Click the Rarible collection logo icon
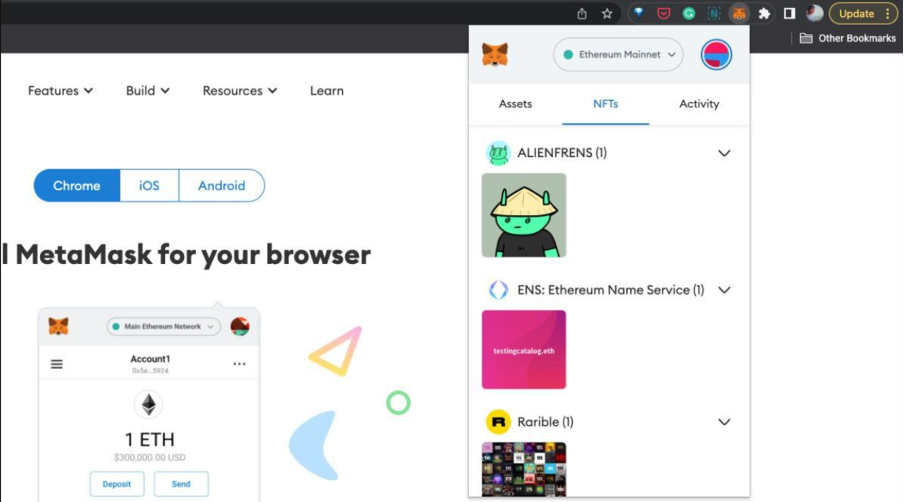Viewport: 904px width, 502px height. [x=498, y=422]
